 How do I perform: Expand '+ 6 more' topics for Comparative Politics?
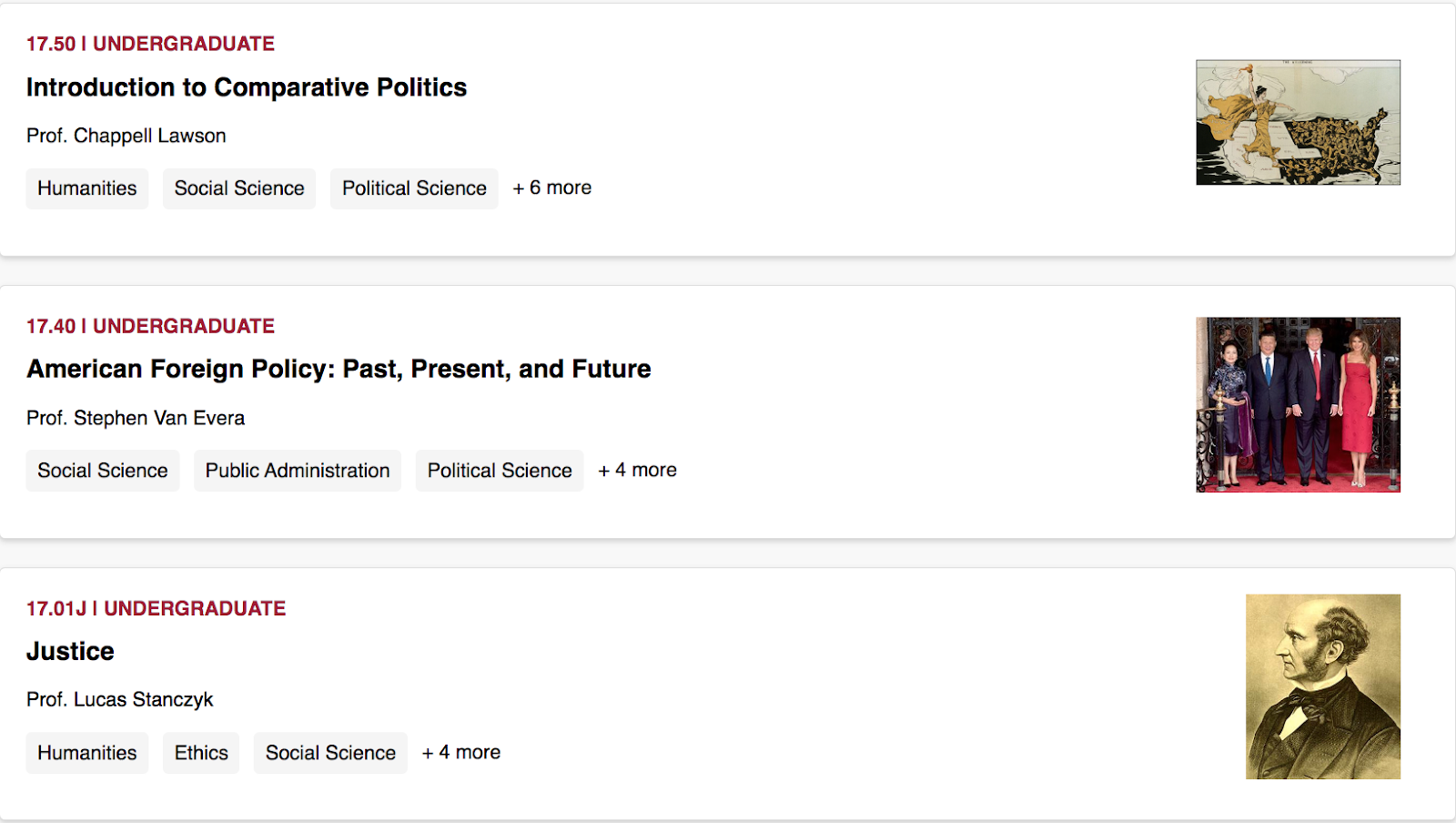click(x=552, y=188)
